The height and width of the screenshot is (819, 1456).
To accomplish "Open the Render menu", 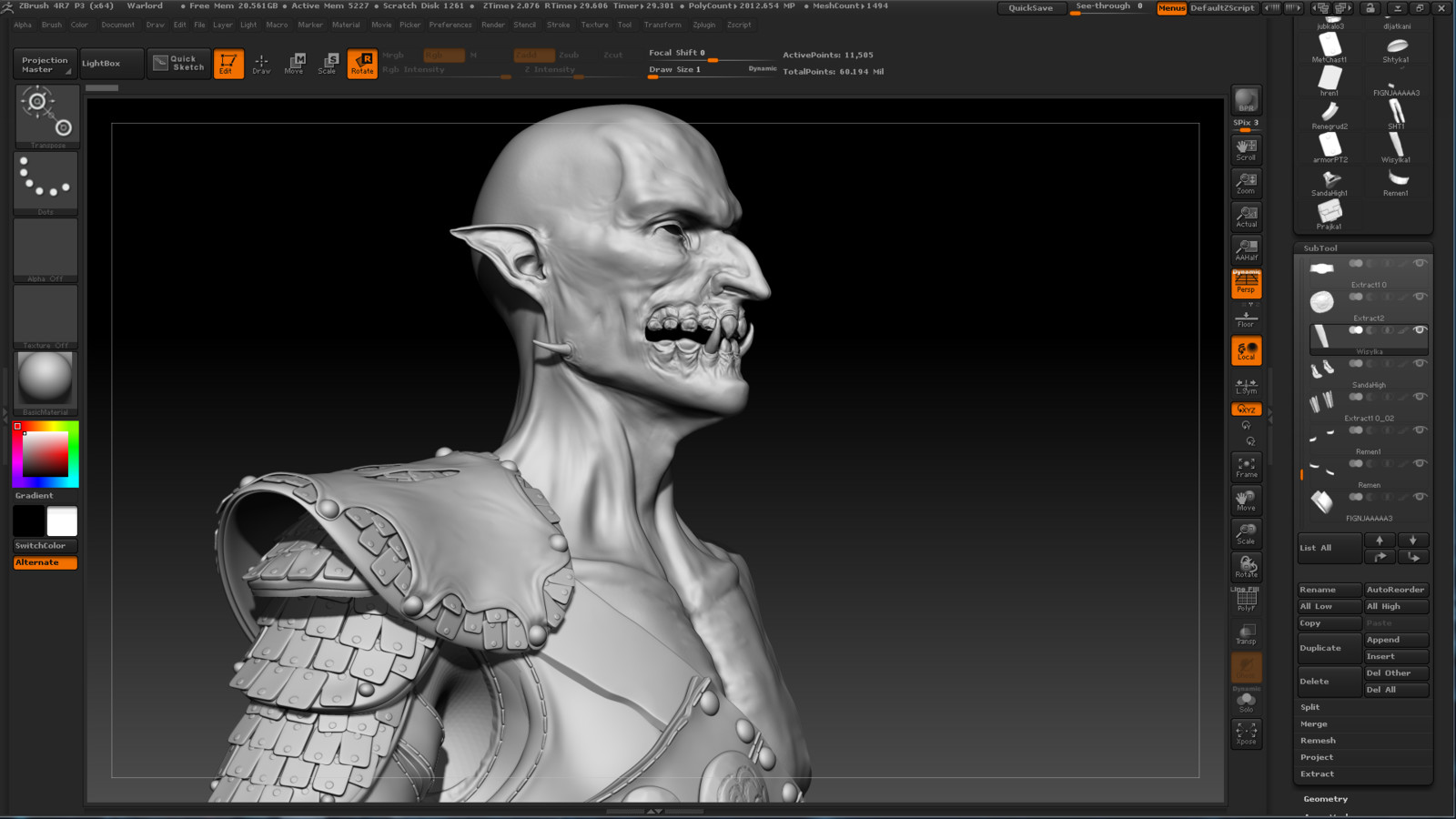I will click(493, 25).
